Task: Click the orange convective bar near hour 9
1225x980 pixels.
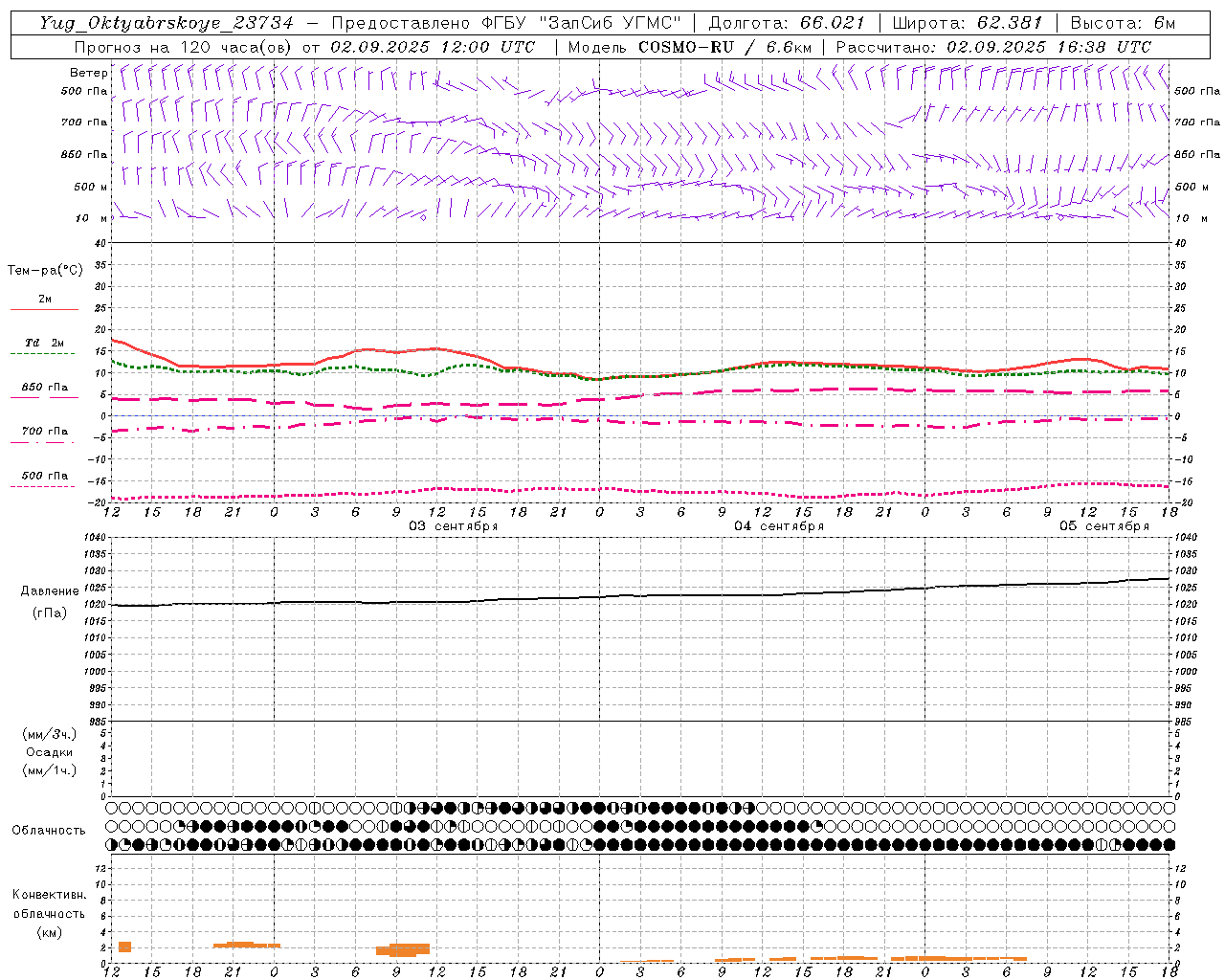Action: click(x=403, y=949)
